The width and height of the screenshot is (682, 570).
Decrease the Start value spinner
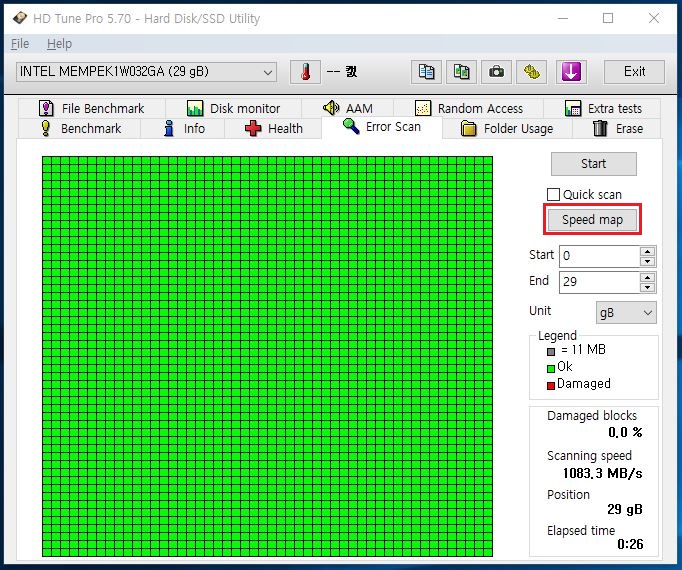coord(648,261)
